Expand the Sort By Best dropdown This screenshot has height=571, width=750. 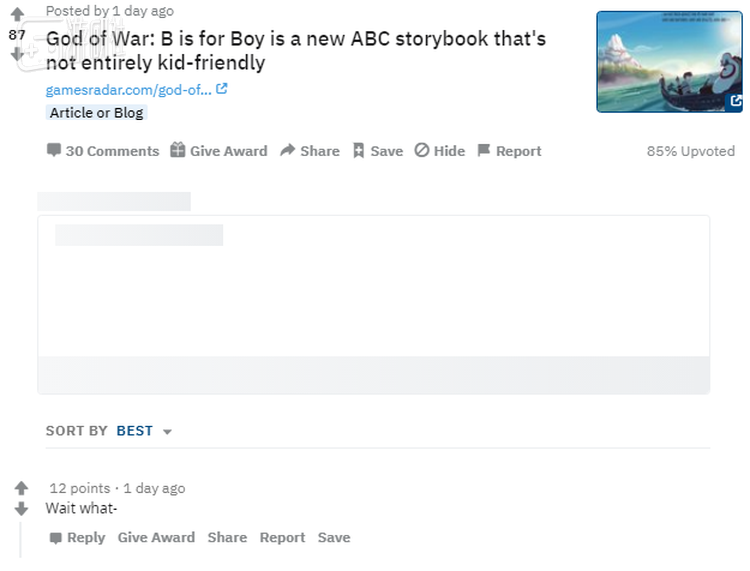click(x=144, y=431)
